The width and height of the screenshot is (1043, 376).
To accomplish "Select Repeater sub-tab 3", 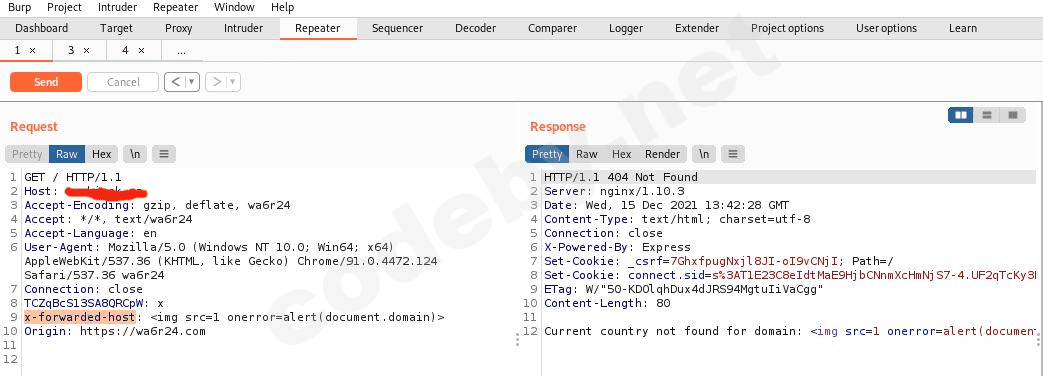I will coord(71,50).
